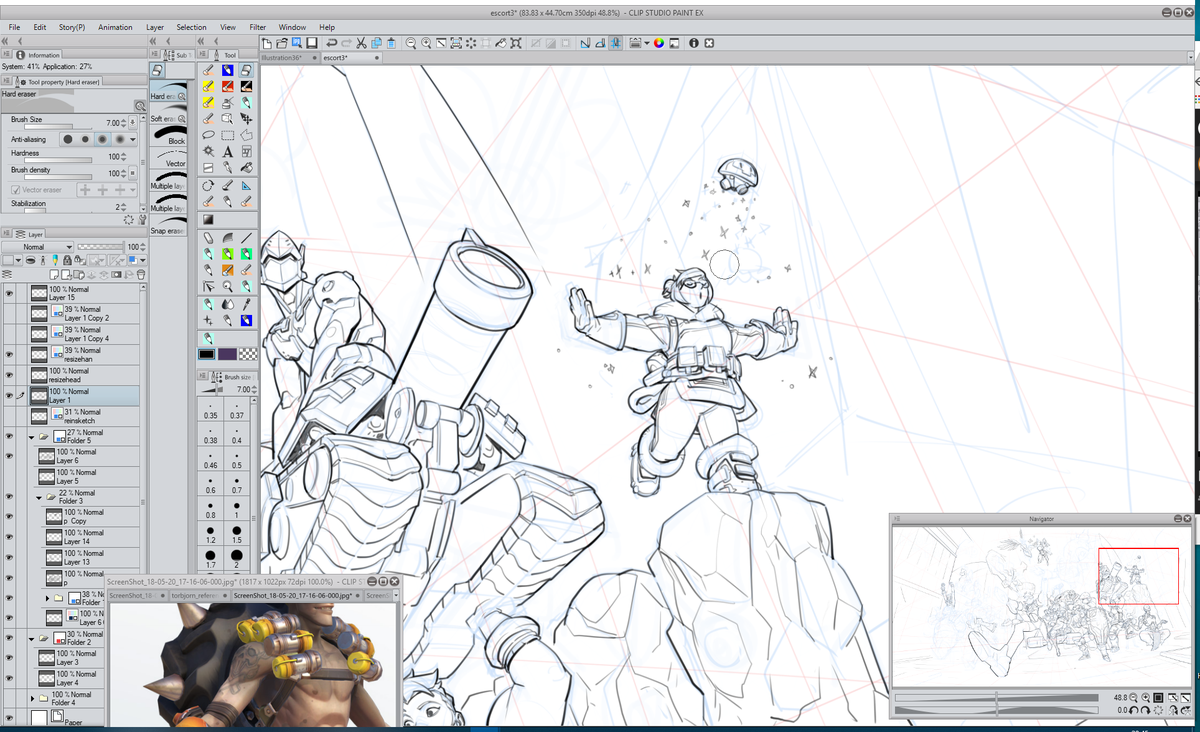Click the New document icon

tap(267, 43)
